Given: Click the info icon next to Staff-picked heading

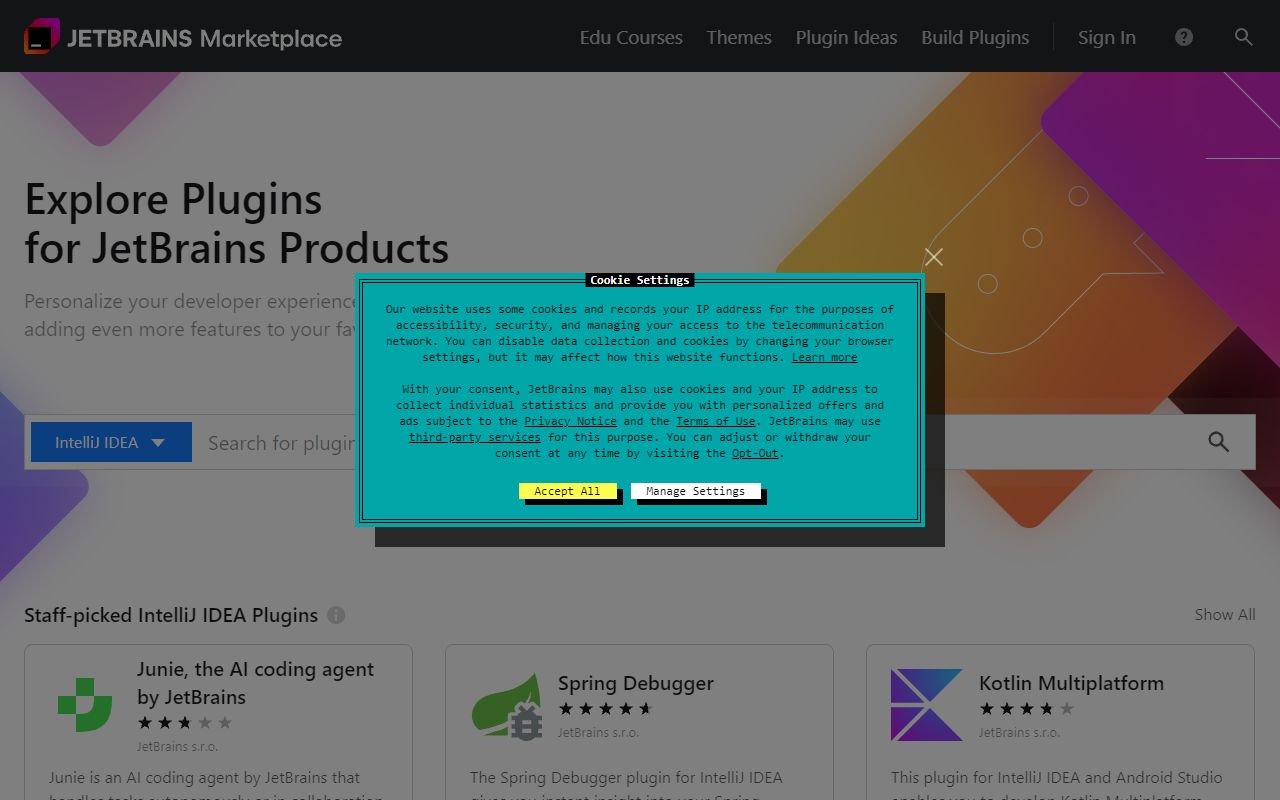Looking at the screenshot, I should pyautogui.click(x=336, y=615).
